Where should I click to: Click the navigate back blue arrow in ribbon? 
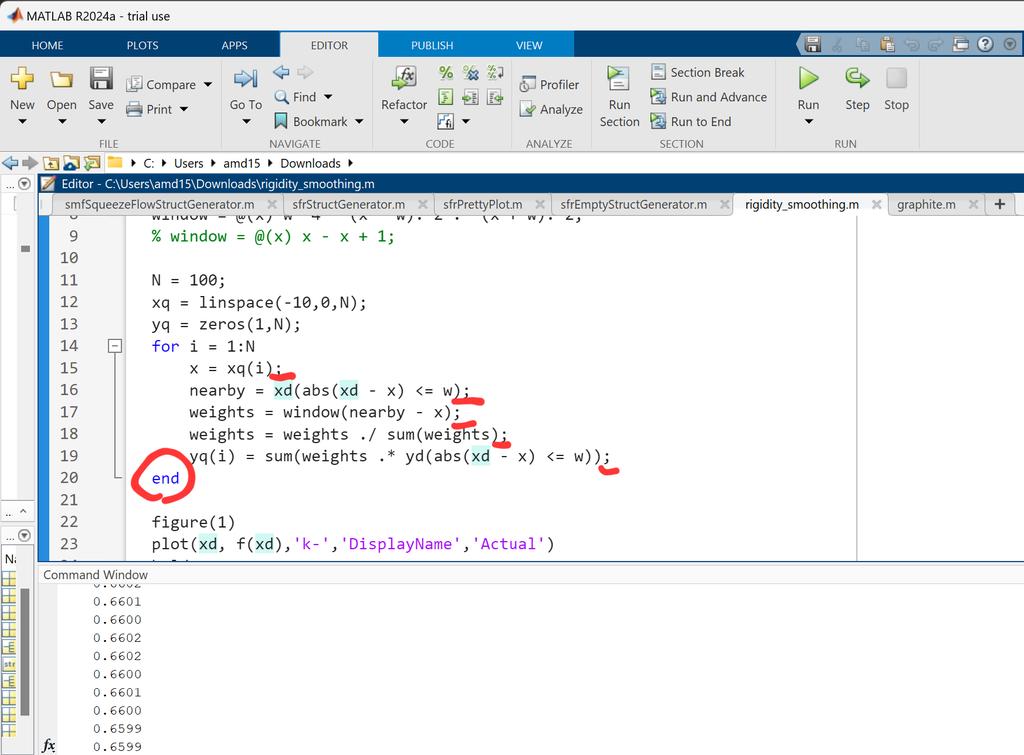281,72
